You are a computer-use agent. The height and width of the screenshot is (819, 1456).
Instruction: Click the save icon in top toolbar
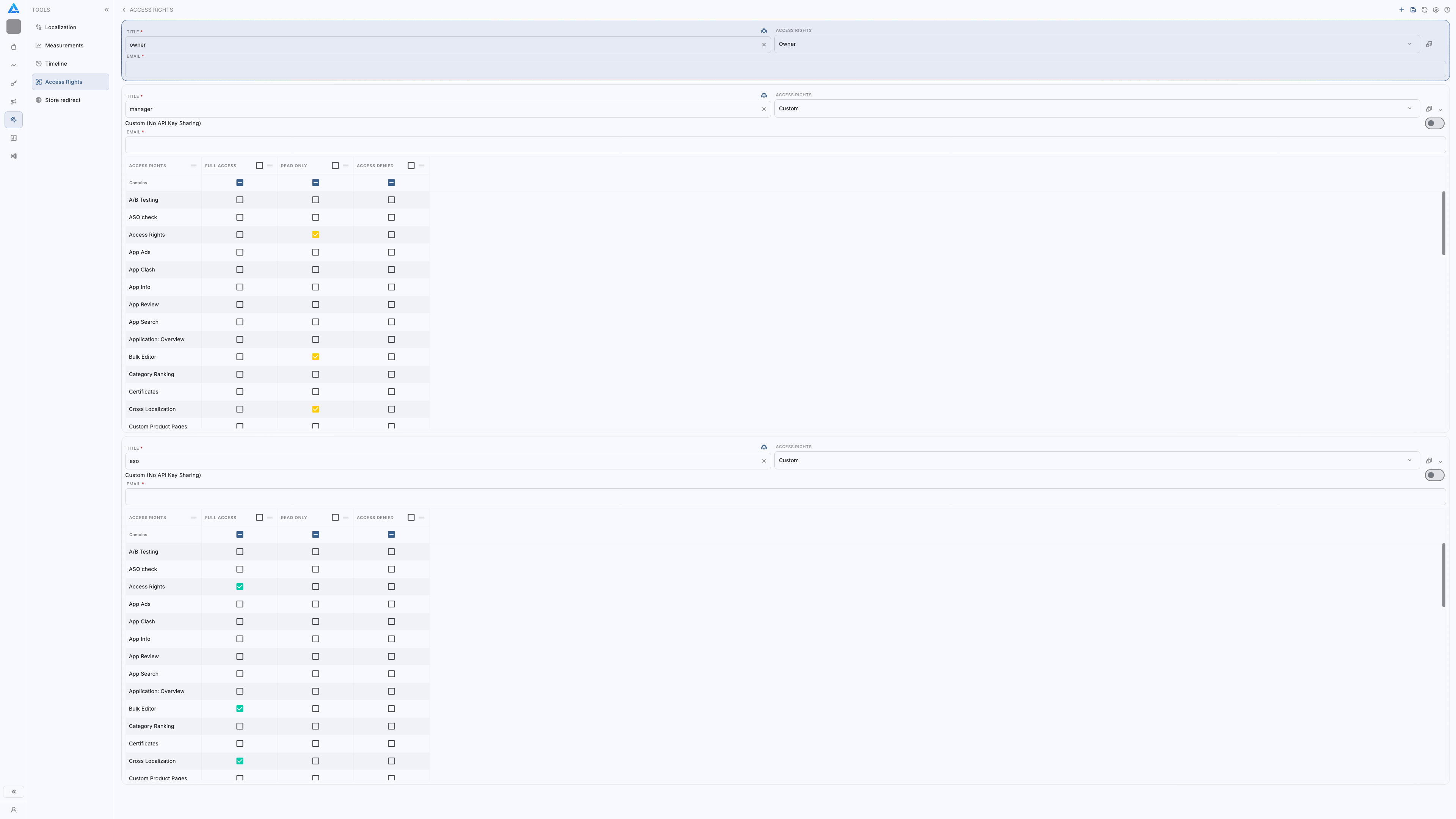pos(1413,9)
